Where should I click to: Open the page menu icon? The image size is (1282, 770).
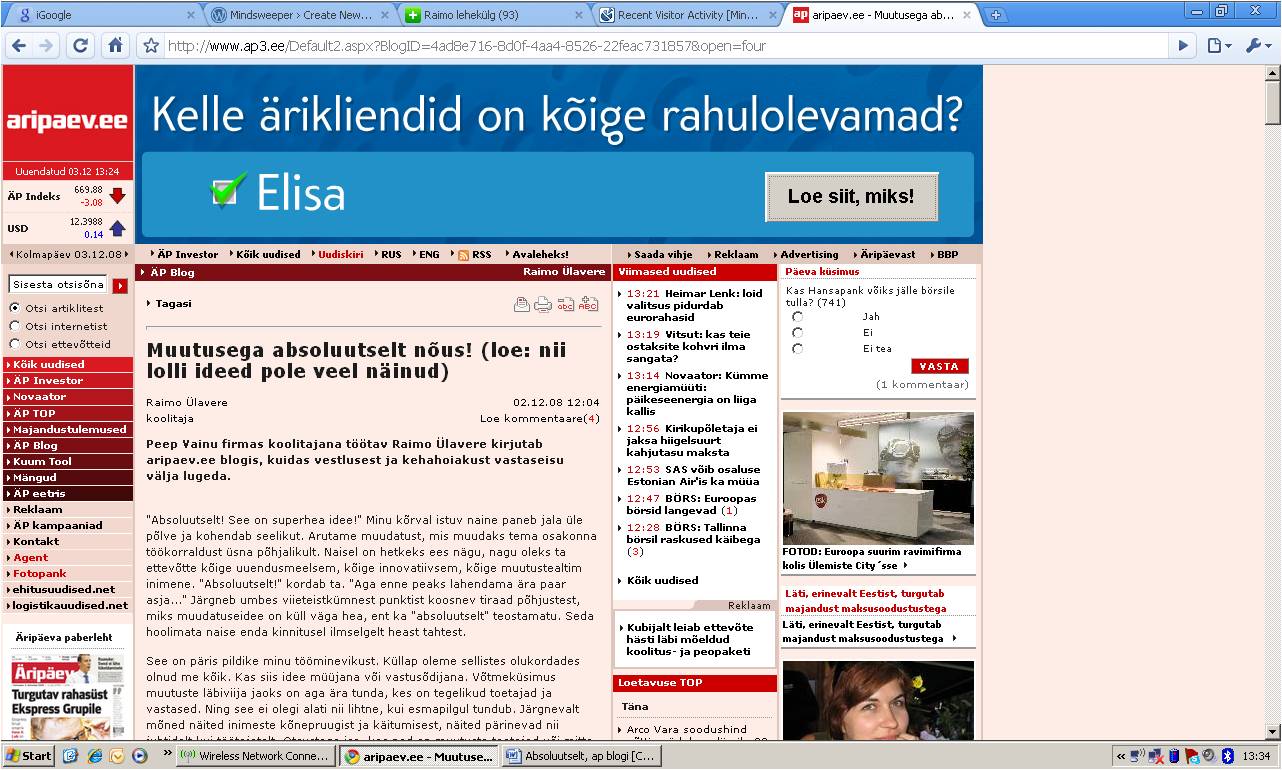point(1218,45)
